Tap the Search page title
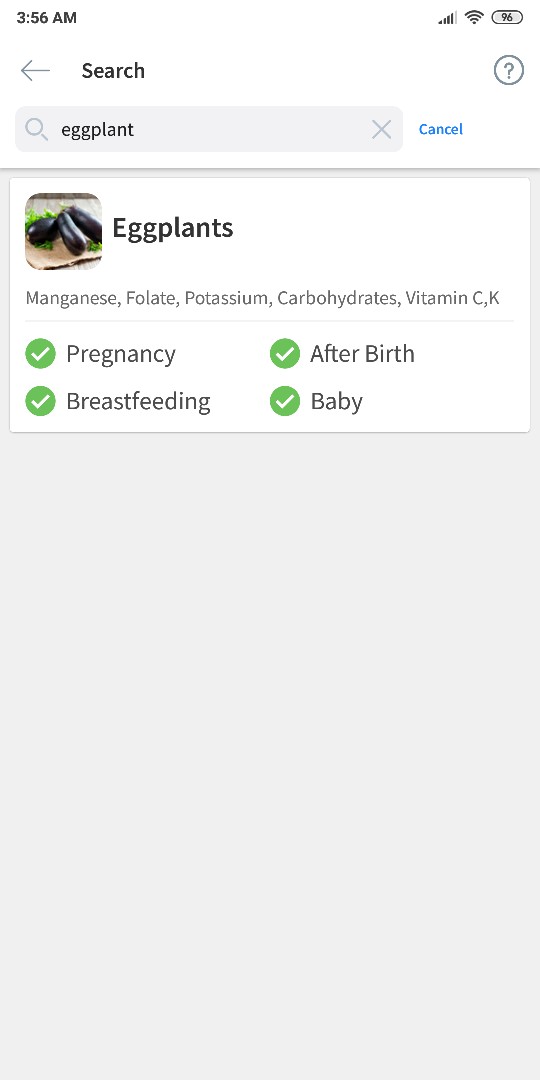Screen dimensions: 540x1080 point(113,70)
